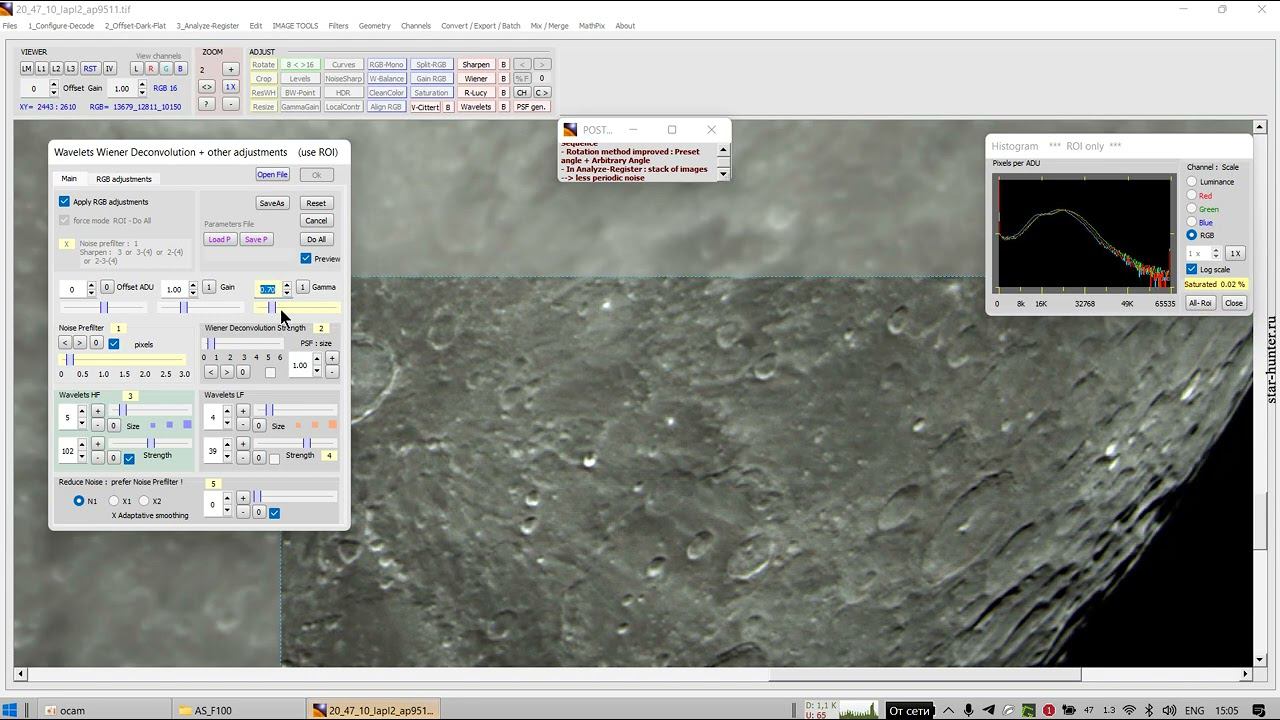Uncheck the Preview checkbox

[306, 259]
